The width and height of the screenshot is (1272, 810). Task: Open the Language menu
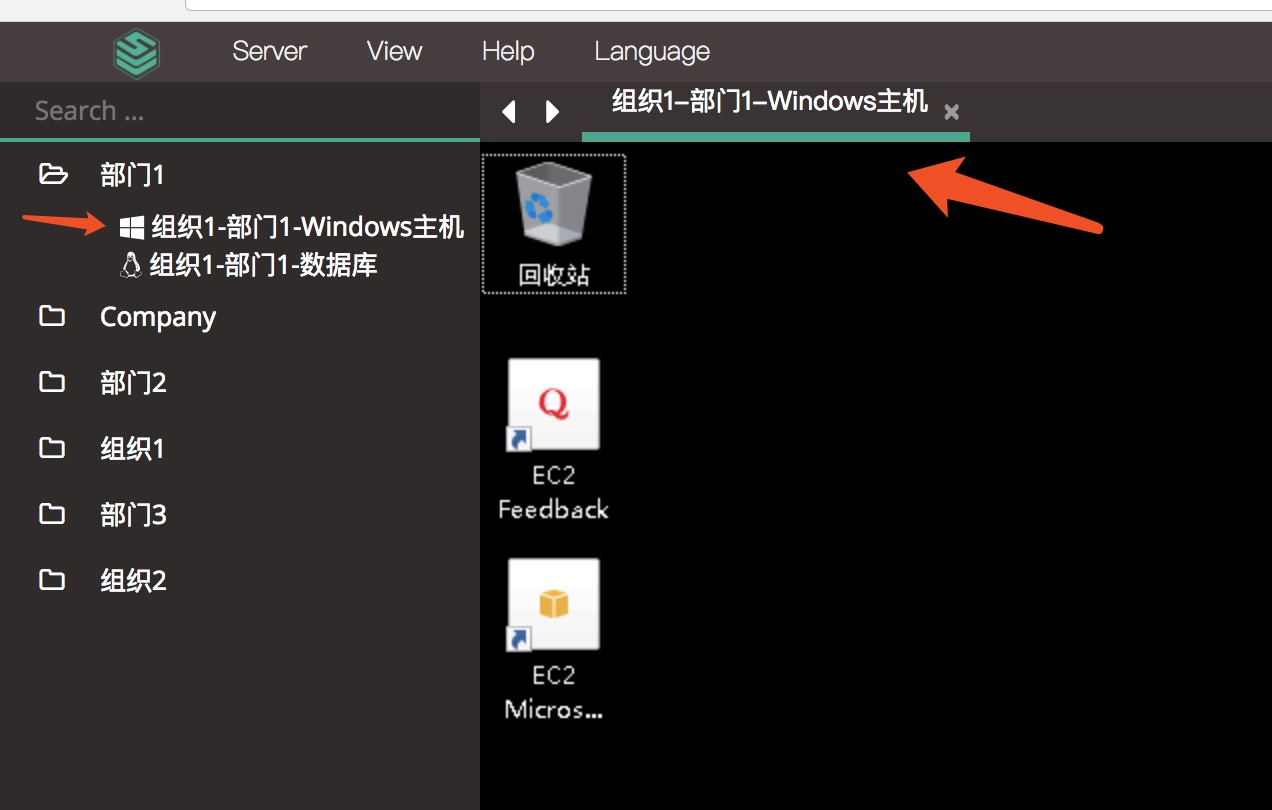pyautogui.click(x=651, y=51)
